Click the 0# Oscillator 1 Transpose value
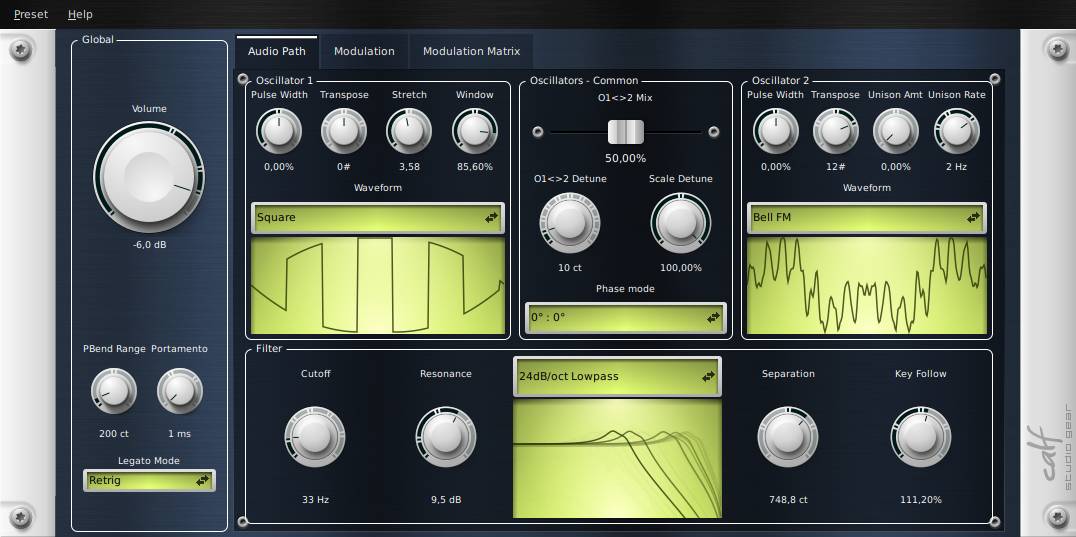 pyautogui.click(x=344, y=167)
